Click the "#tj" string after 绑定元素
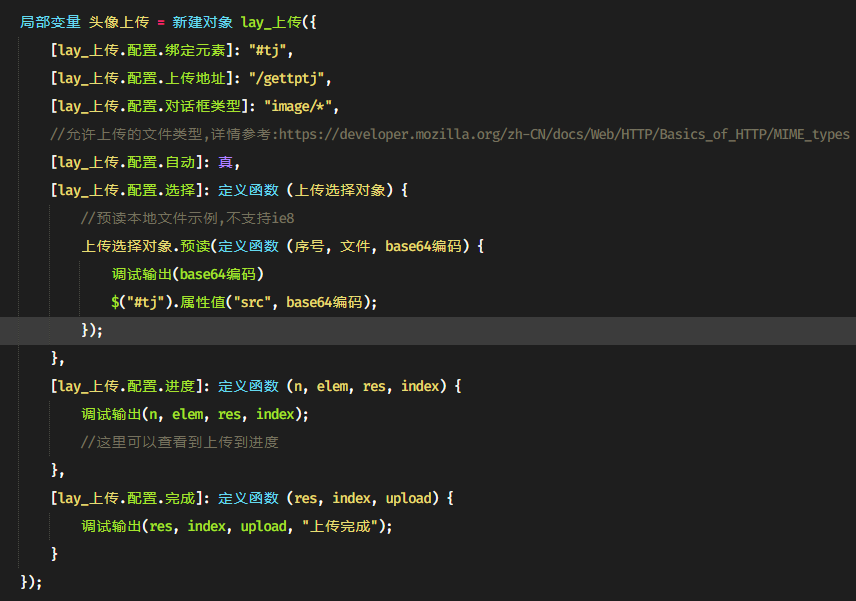This screenshot has height=601, width=856. [268, 51]
